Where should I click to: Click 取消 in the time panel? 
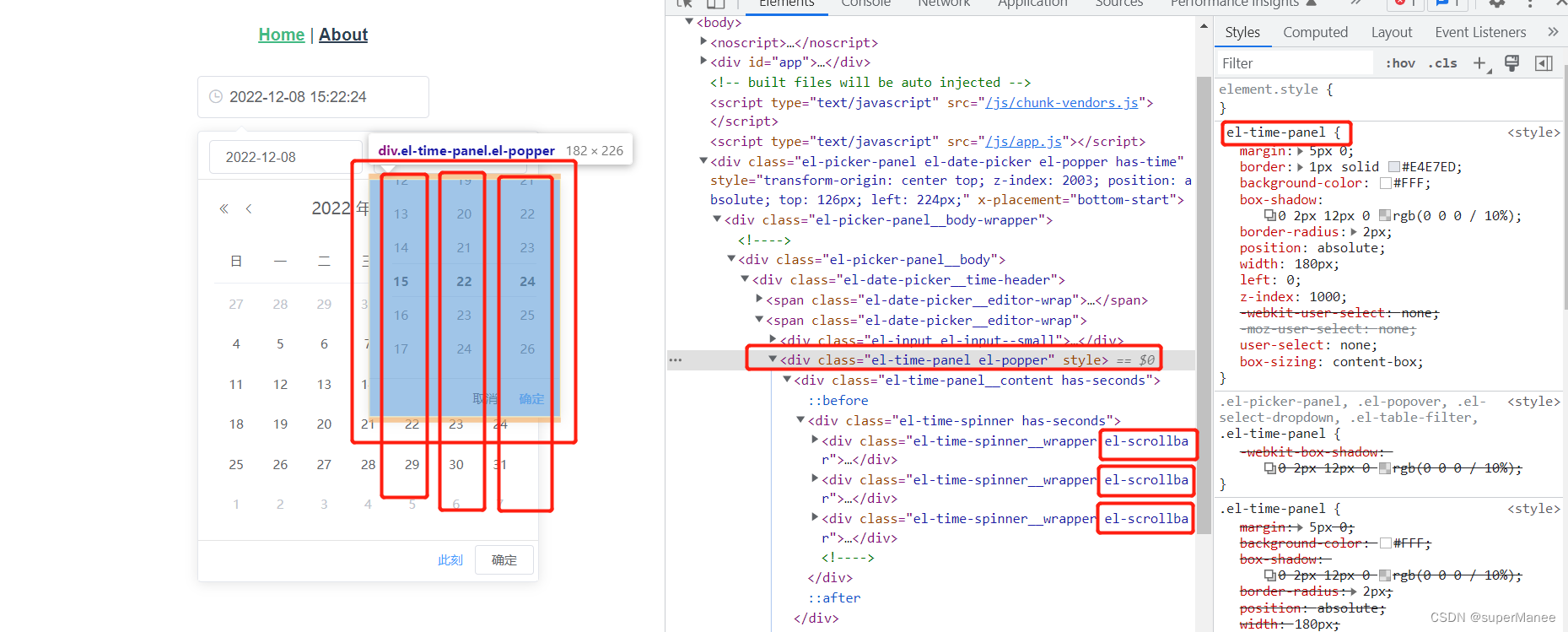coord(485,399)
